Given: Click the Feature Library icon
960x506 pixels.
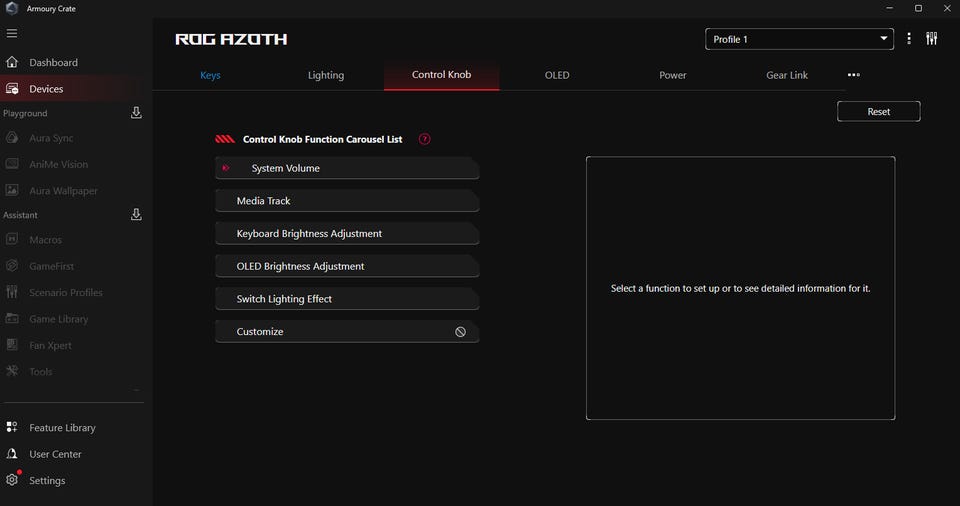Looking at the screenshot, I should click(12, 427).
